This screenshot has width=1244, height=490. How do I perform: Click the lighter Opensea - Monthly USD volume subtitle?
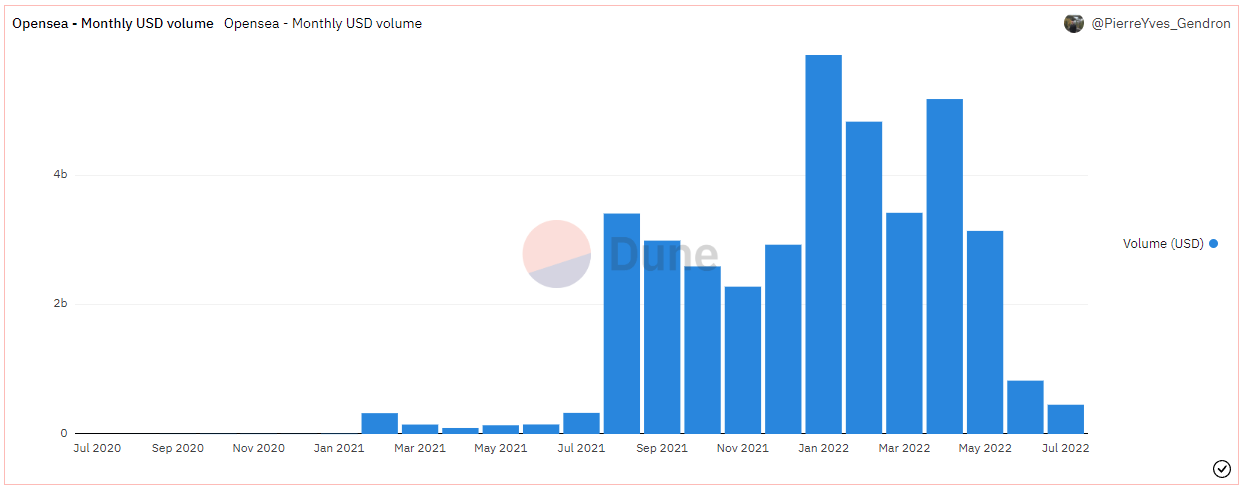[323, 23]
